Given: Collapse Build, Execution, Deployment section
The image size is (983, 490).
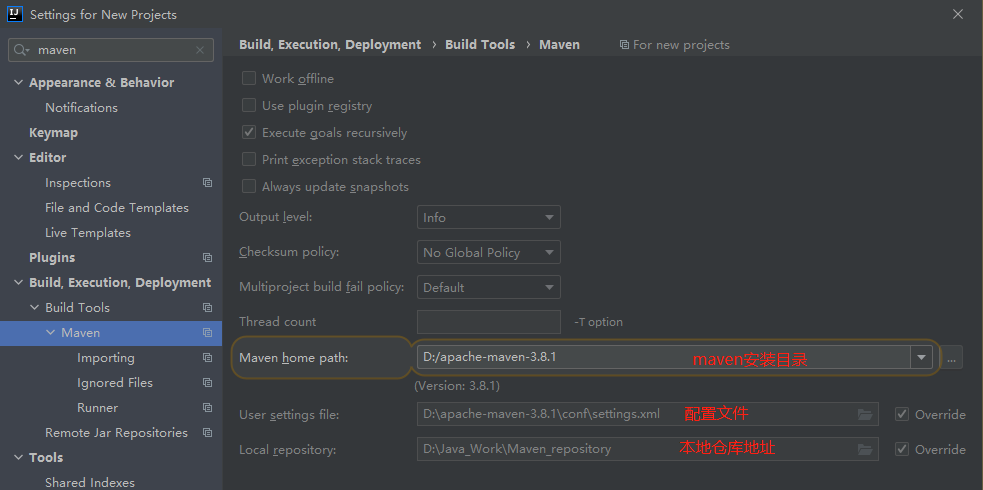Looking at the screenshot, I should [18, 283].
